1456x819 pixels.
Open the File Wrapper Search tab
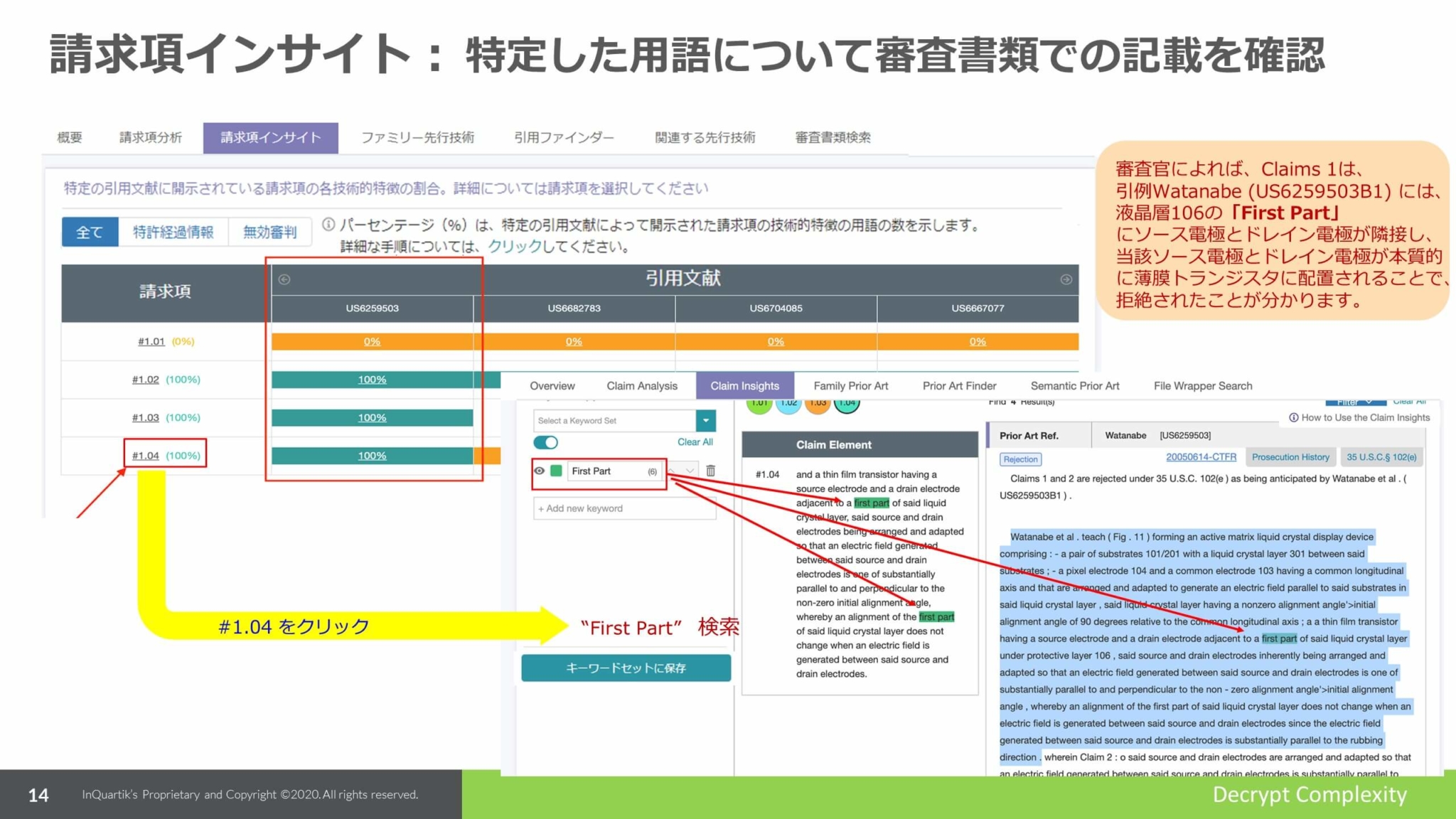[1203, 386]
